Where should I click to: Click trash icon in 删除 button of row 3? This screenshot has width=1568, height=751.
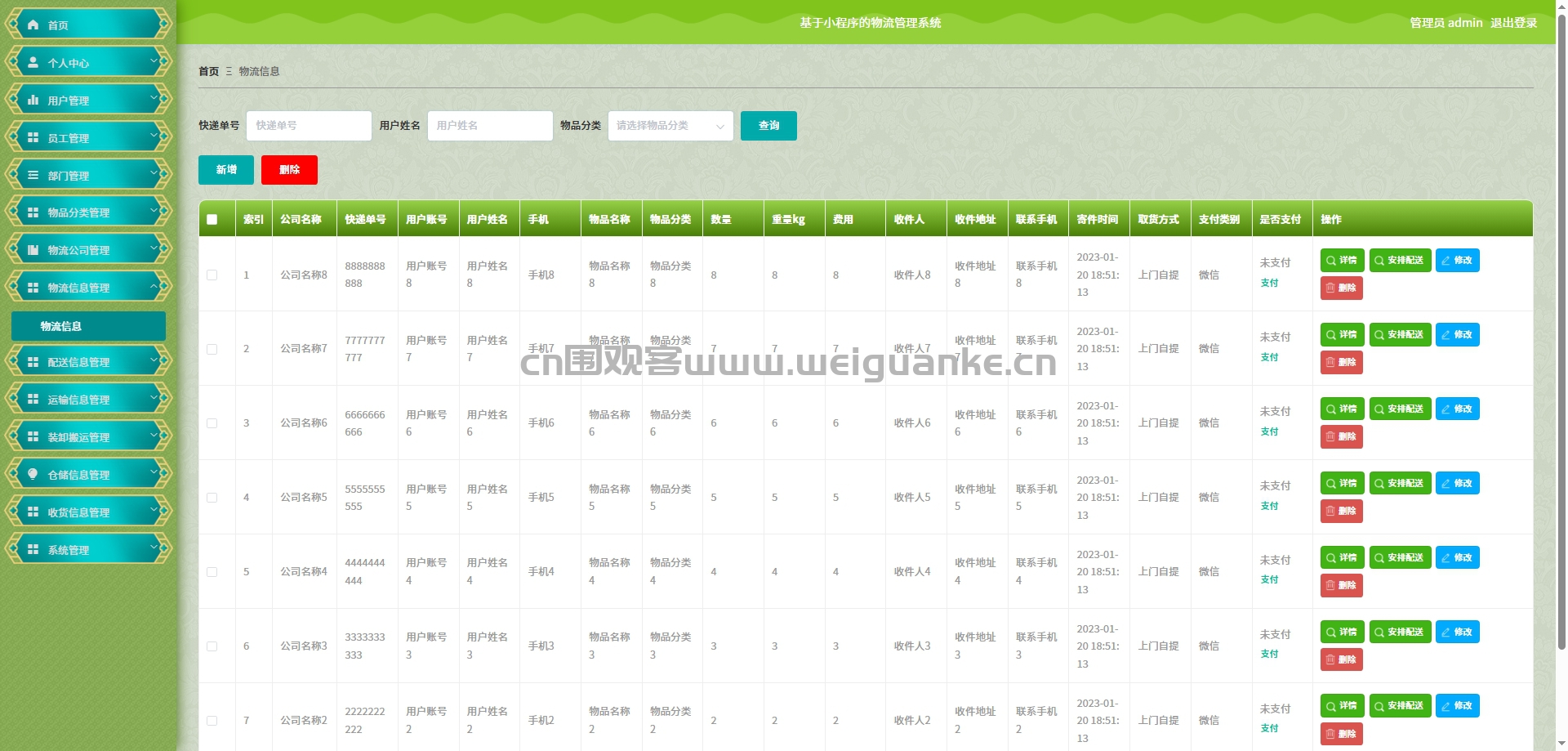coord(1330,436)
